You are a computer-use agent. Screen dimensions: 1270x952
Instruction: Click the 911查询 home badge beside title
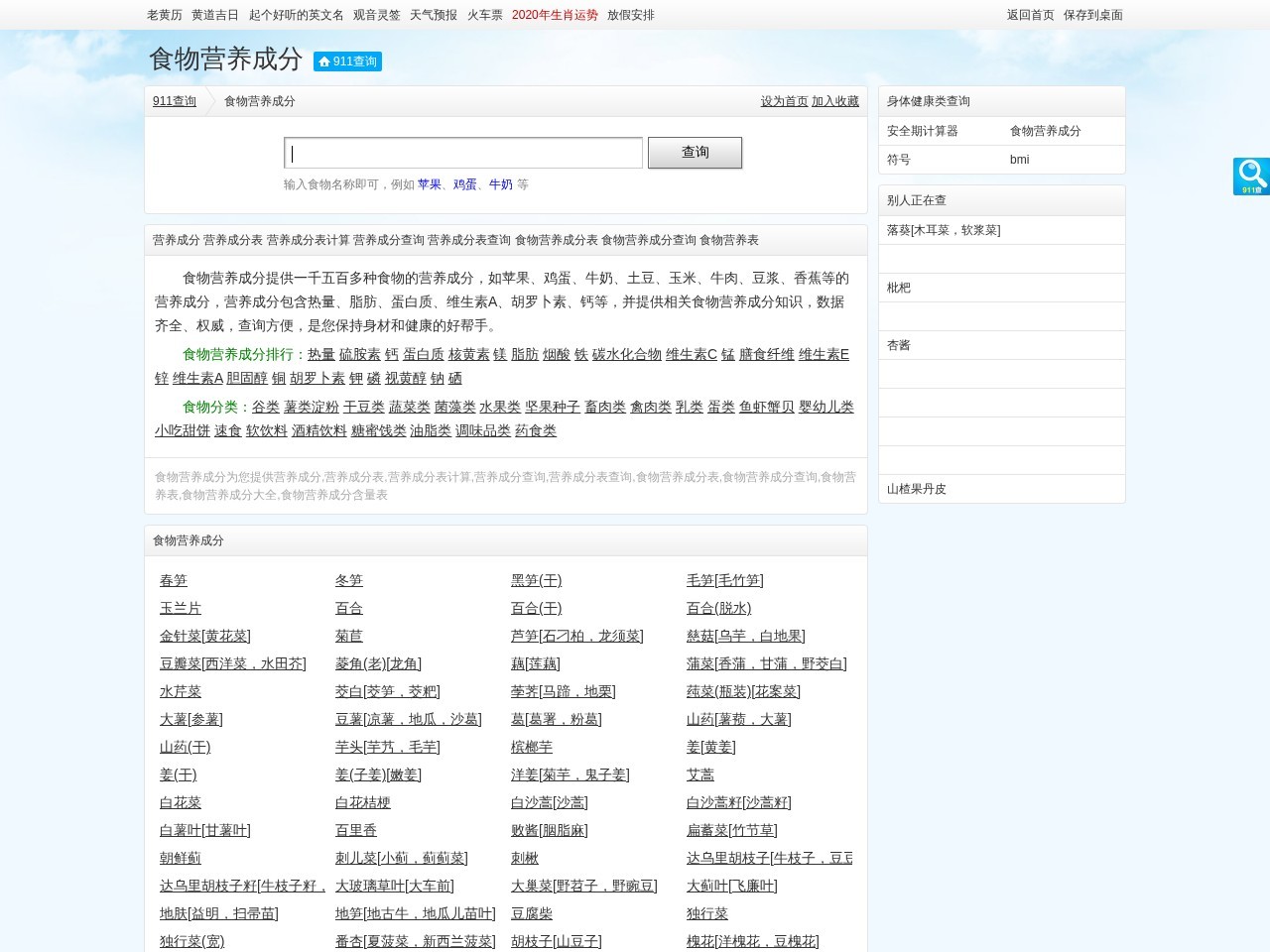[x=347, y=61]
